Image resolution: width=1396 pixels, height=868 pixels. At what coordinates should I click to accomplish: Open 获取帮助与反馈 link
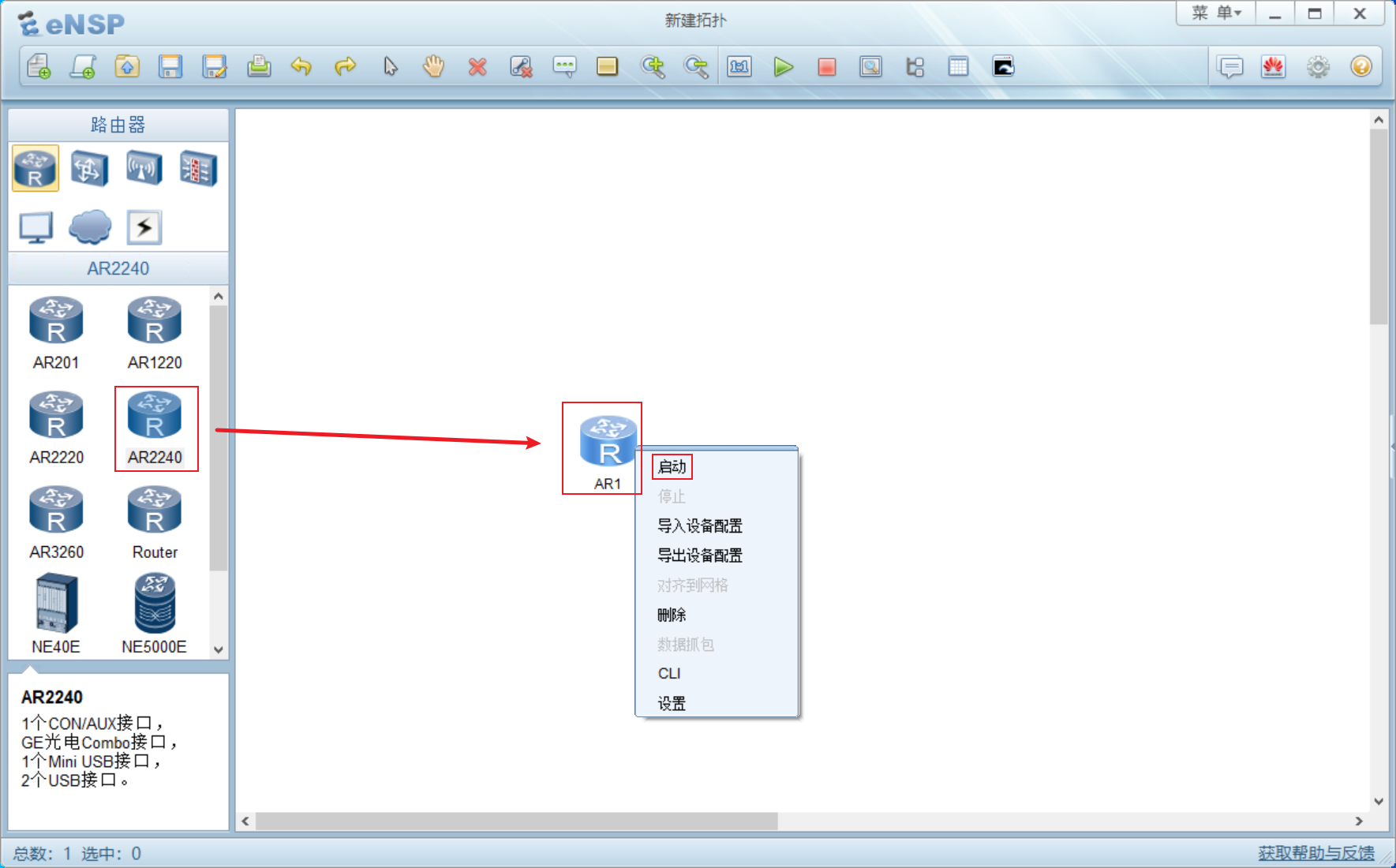pos(1316,853)
